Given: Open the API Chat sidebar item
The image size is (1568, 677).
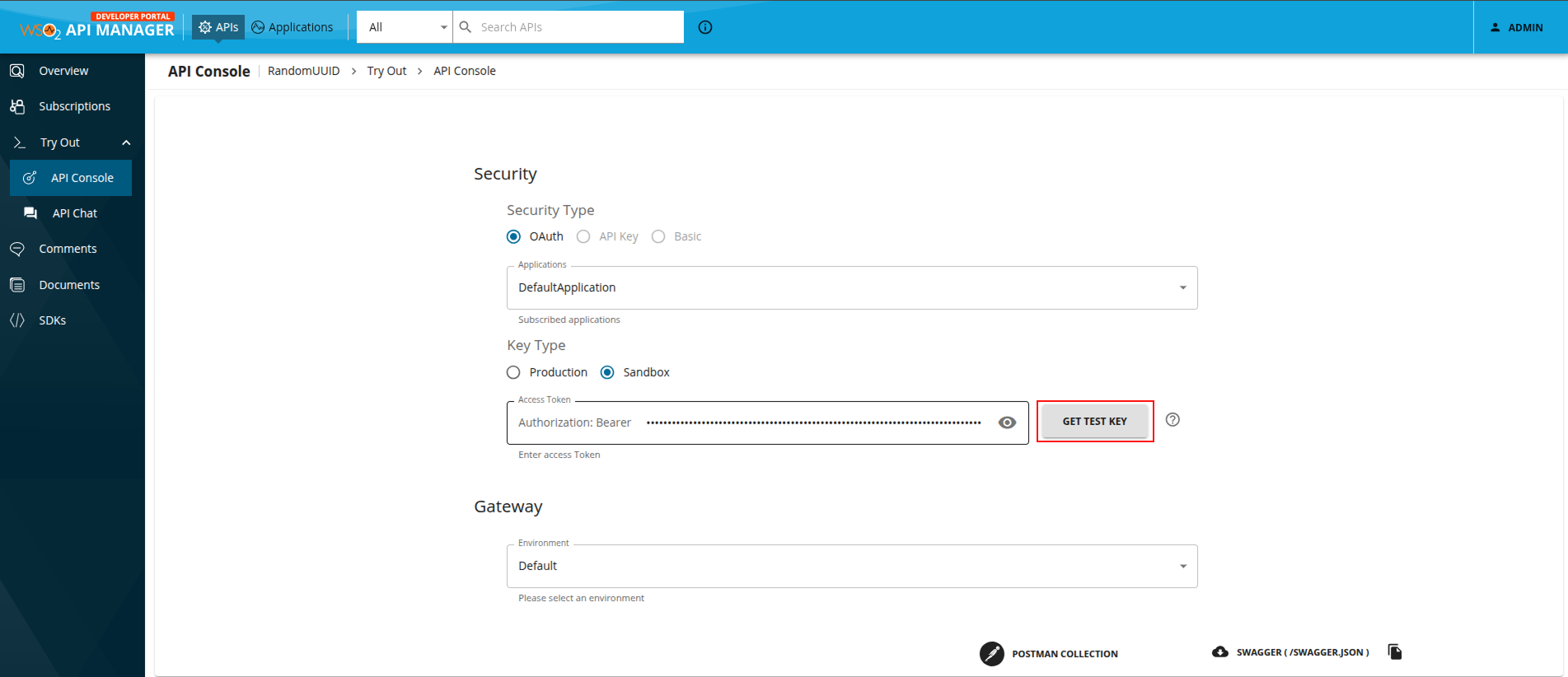Looking at the screenshot, I should click(74, 213).
